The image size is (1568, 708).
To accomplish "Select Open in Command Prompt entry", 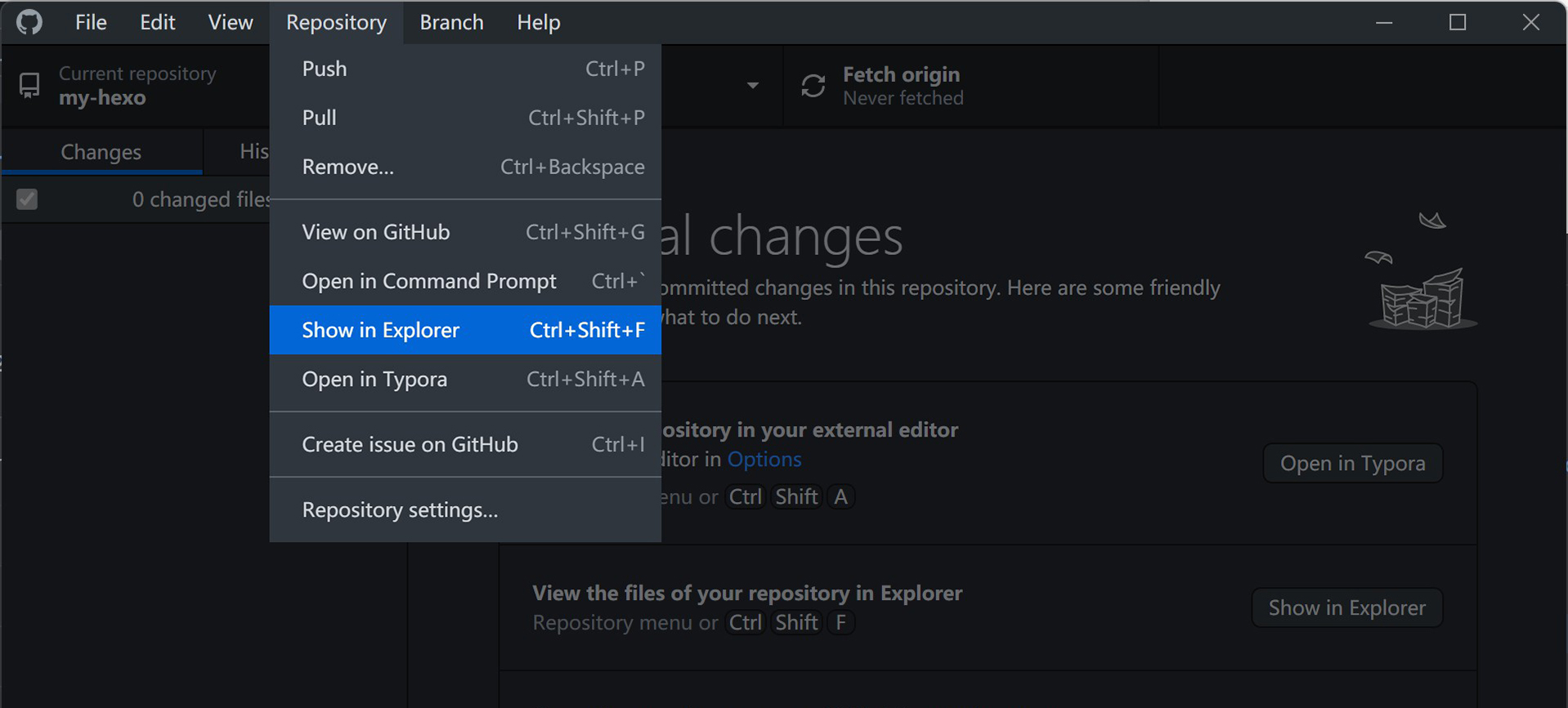I will (x=465, y=281).
